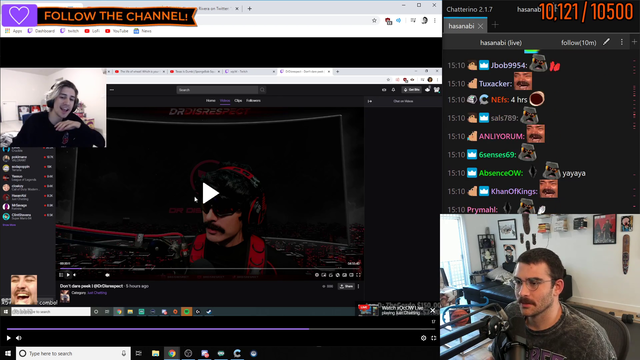This screenshot has height=360, width=640.
Task: Open the Twitch three-dot menu beside search
Action: click(x=112, y=90)
